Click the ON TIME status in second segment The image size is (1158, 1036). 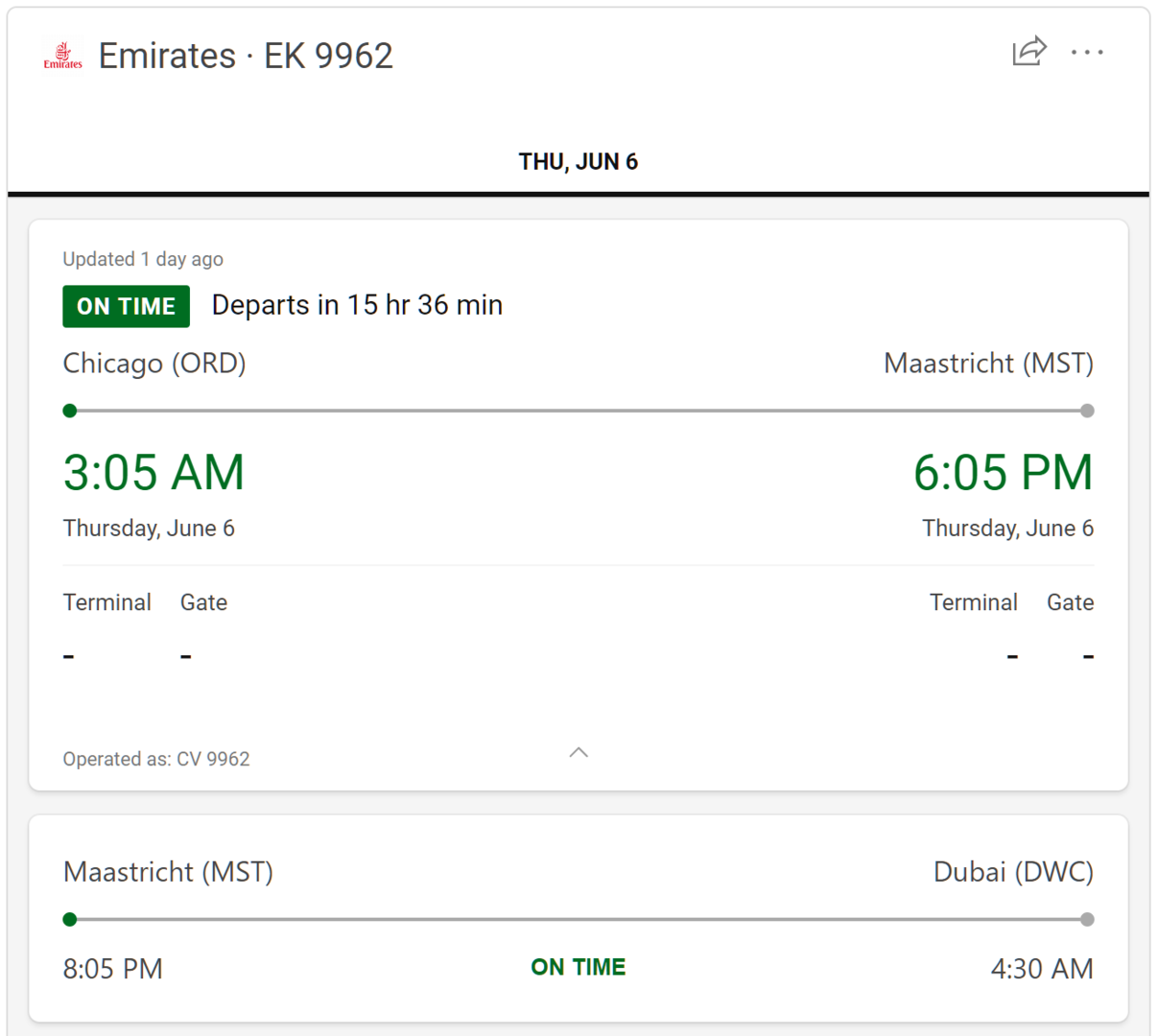[x=579, y=967]
